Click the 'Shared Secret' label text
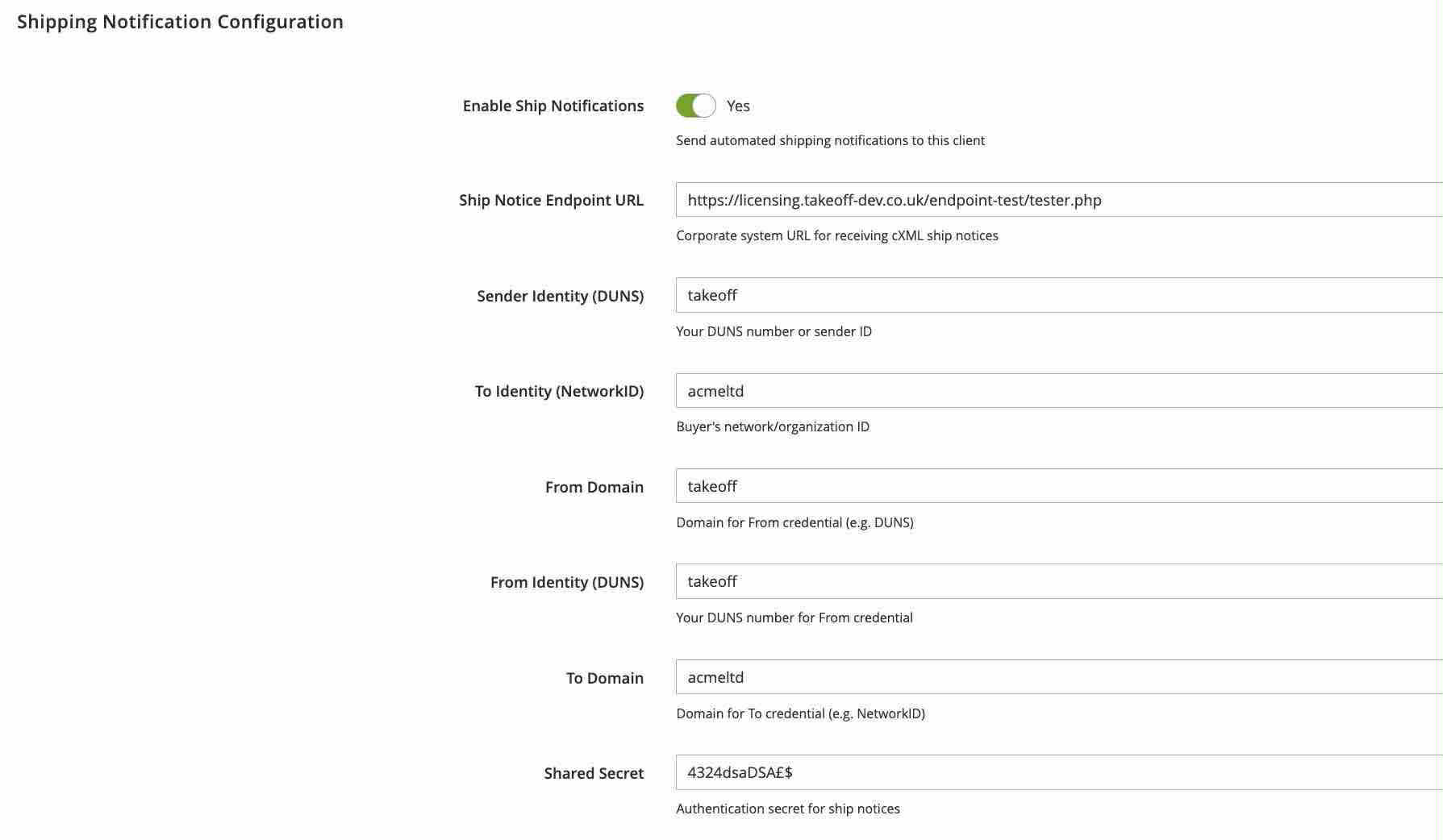This screenshot has width=1443, height=840. pyautogui.click(x=594, y=773)
